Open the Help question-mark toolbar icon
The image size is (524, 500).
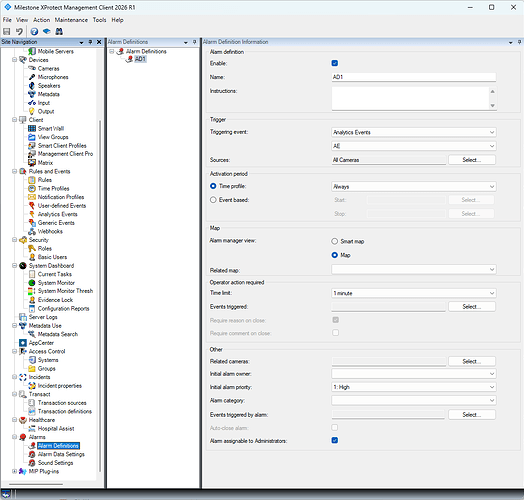34,31
